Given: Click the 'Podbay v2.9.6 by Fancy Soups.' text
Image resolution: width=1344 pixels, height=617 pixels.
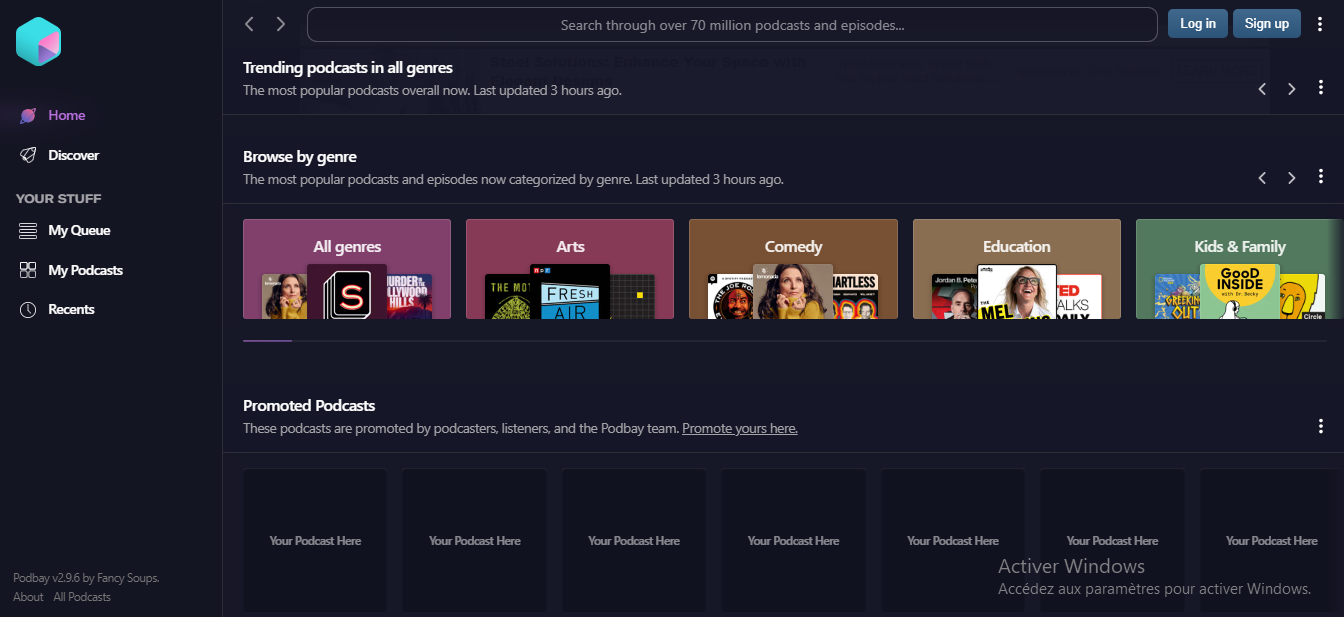Looking at the screenshot, I should click(86, 578).
